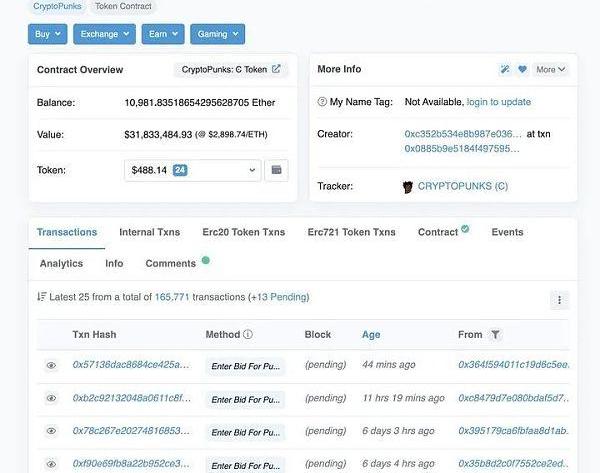The height and width of the screenshot is (473, 600).
Task: Click the filter icon next to From
Action: 495,335
